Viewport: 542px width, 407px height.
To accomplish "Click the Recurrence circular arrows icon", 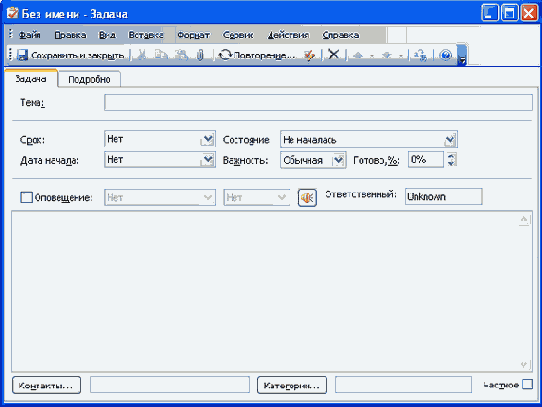I will [225, 55].
